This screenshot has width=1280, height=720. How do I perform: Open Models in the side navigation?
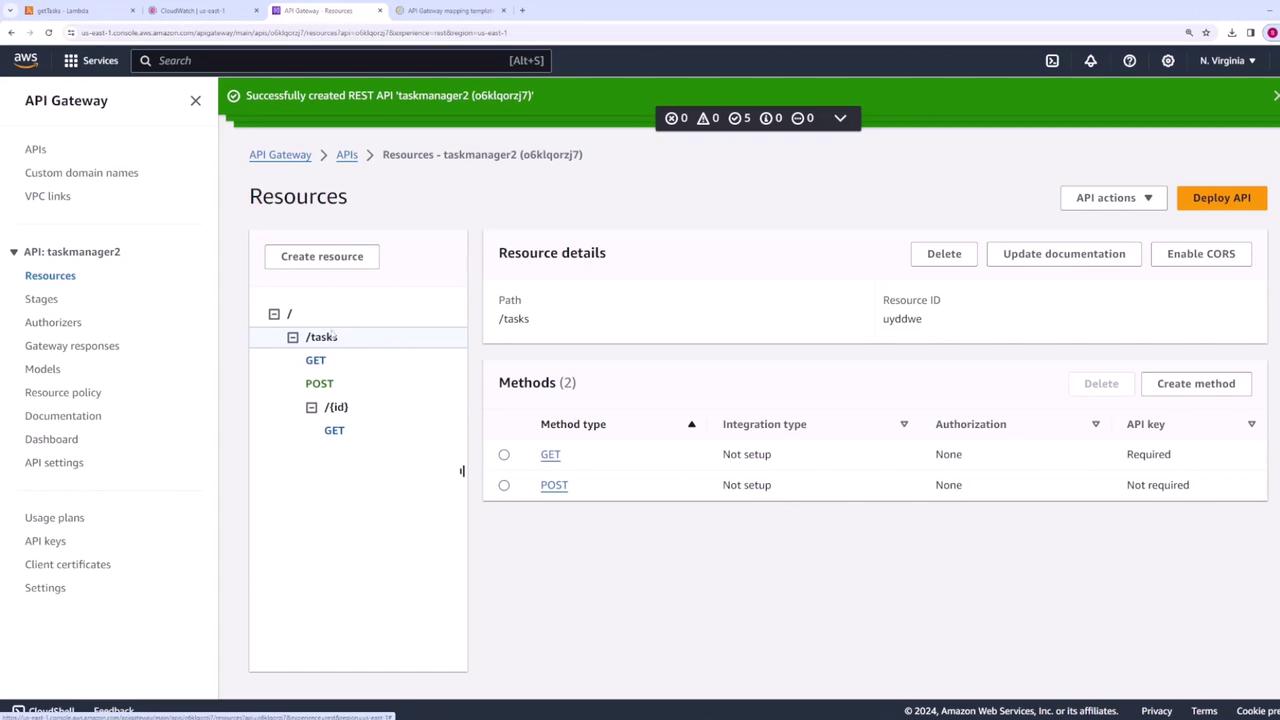point(43,369)
